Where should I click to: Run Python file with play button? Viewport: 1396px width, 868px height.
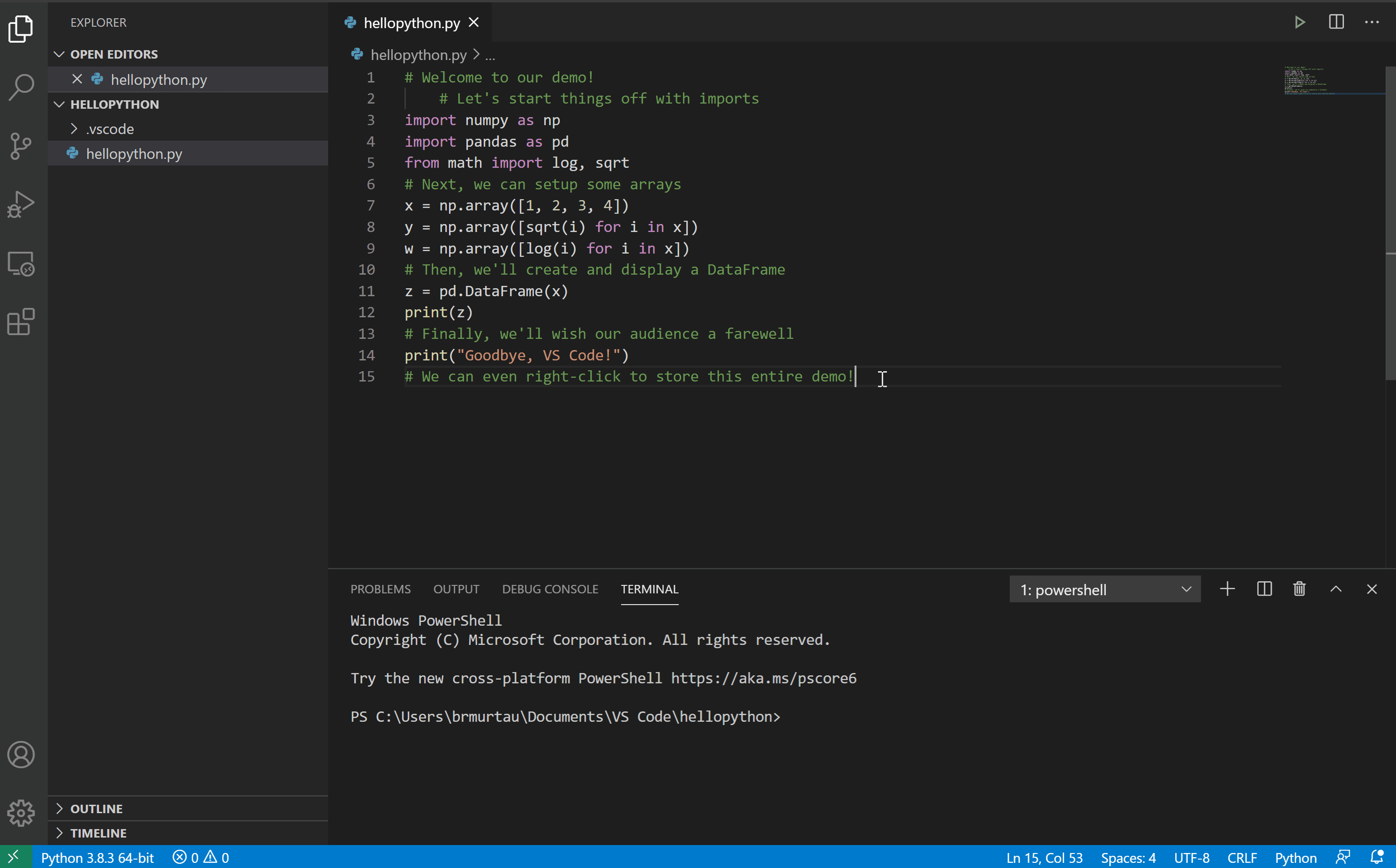click(x=1299, y=22)
